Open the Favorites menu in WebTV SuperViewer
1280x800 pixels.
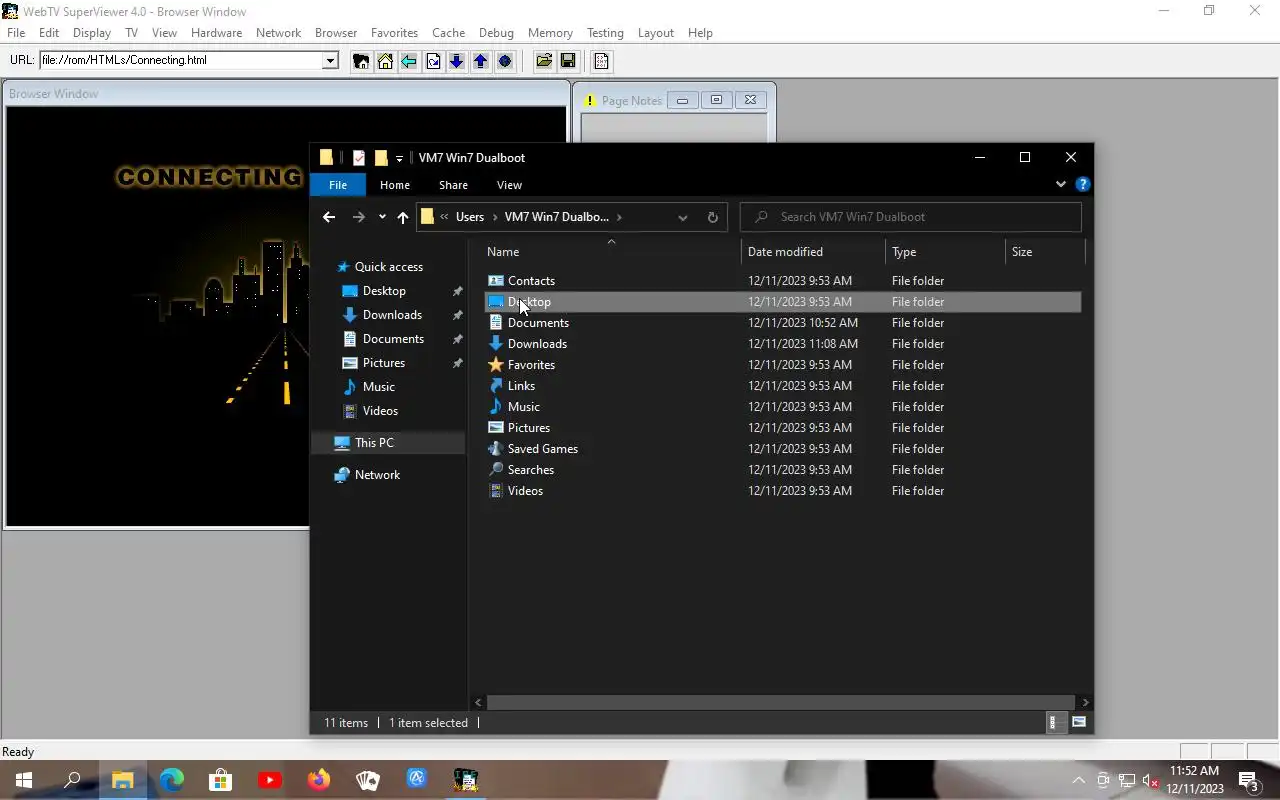coord(394,33)
